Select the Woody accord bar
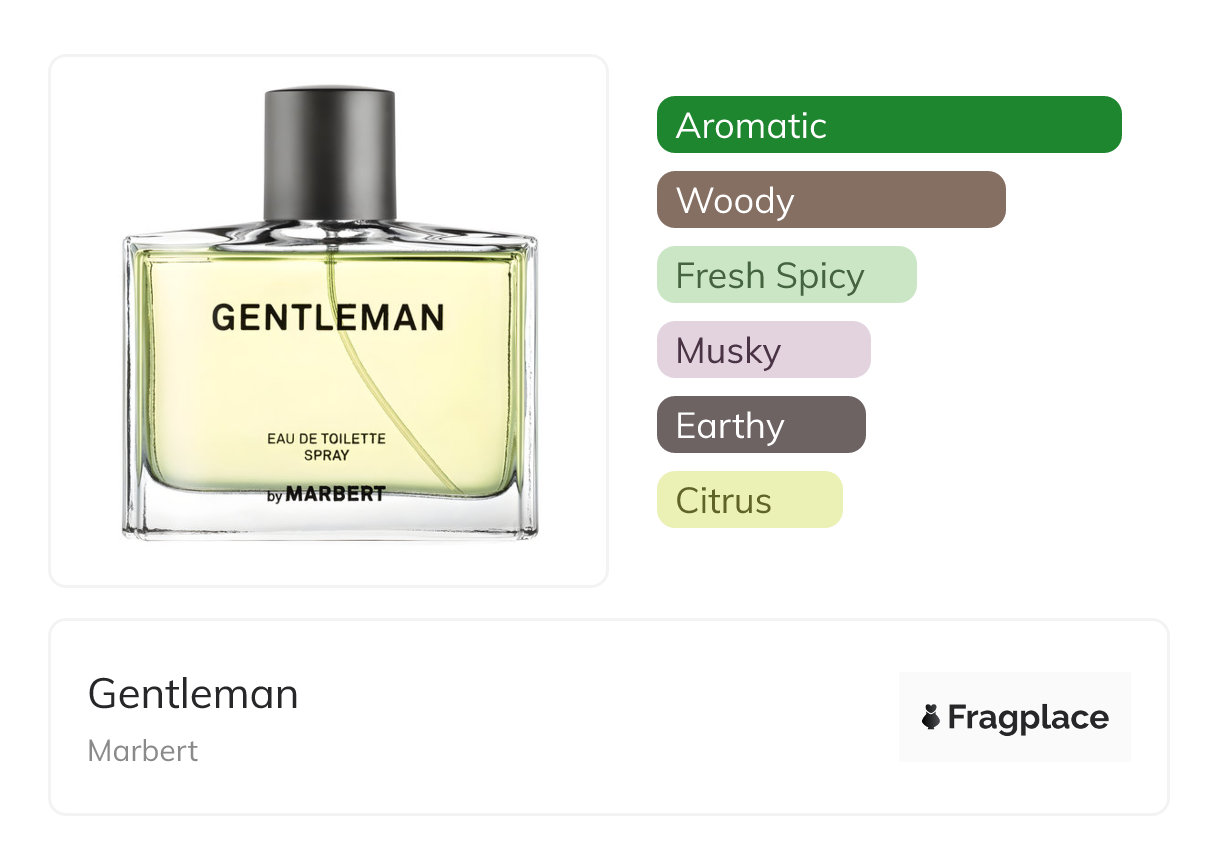The height and width of the screenshot is (864, 1218). (x=831, y=200)
